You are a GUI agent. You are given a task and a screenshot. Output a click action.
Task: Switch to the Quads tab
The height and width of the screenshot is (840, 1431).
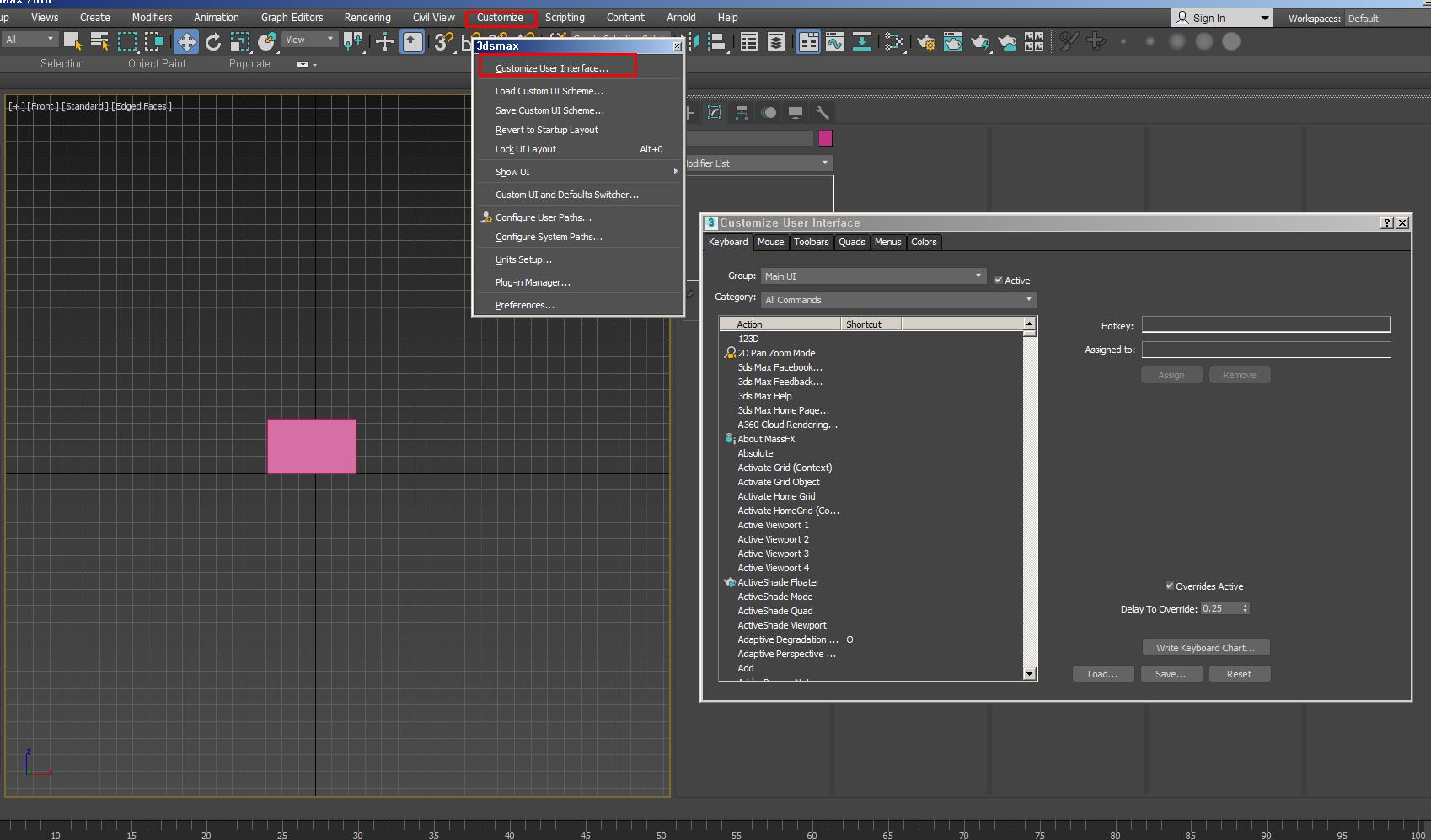(851, 242)
